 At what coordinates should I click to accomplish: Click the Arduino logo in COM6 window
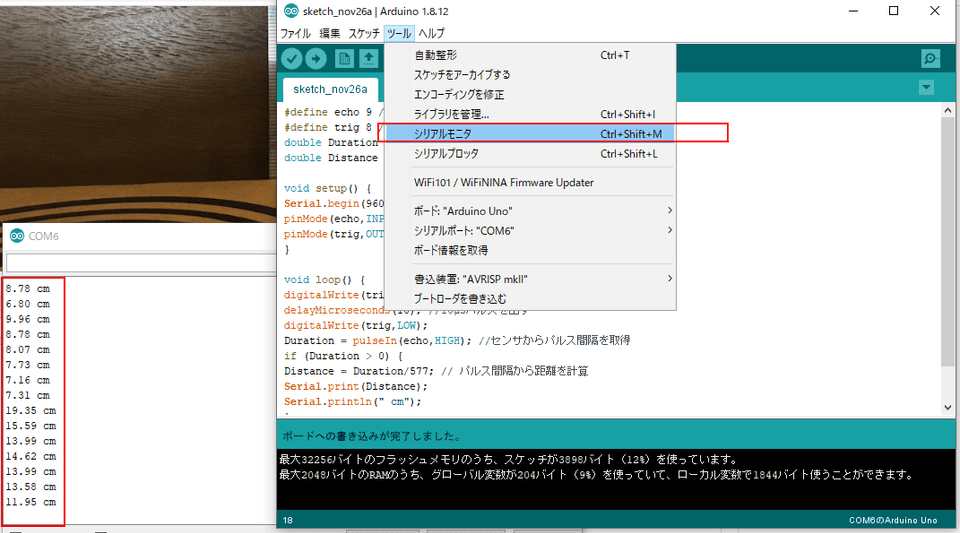tap(16, 236)
